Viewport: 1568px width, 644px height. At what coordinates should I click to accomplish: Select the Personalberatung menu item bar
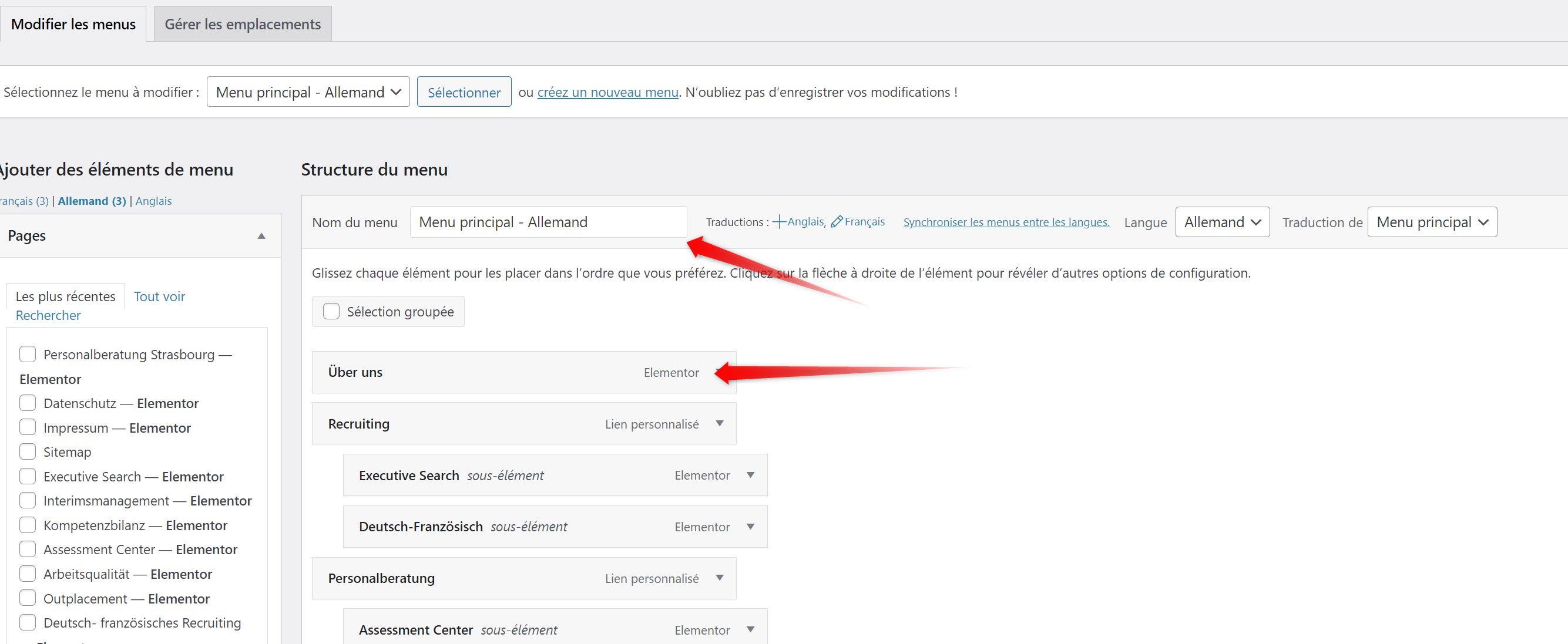524,578
